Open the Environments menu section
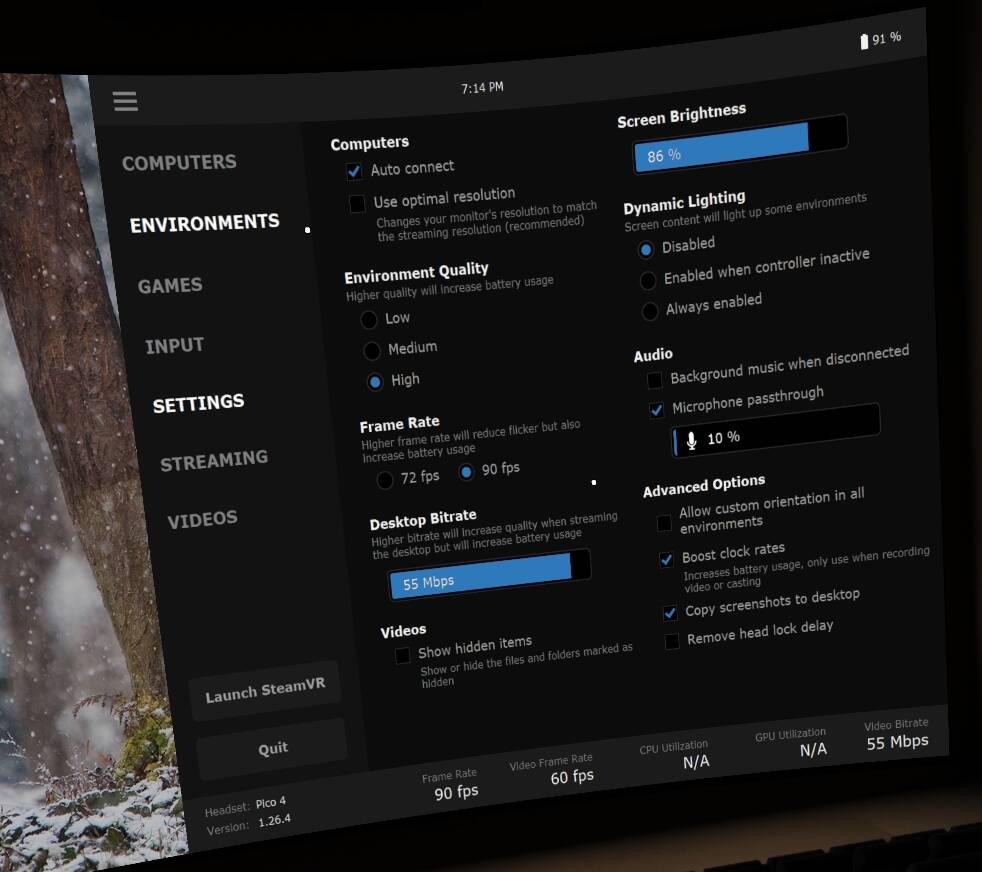Image resolution: width=982 pixels, height=872 pixels. tap(204, 223)
